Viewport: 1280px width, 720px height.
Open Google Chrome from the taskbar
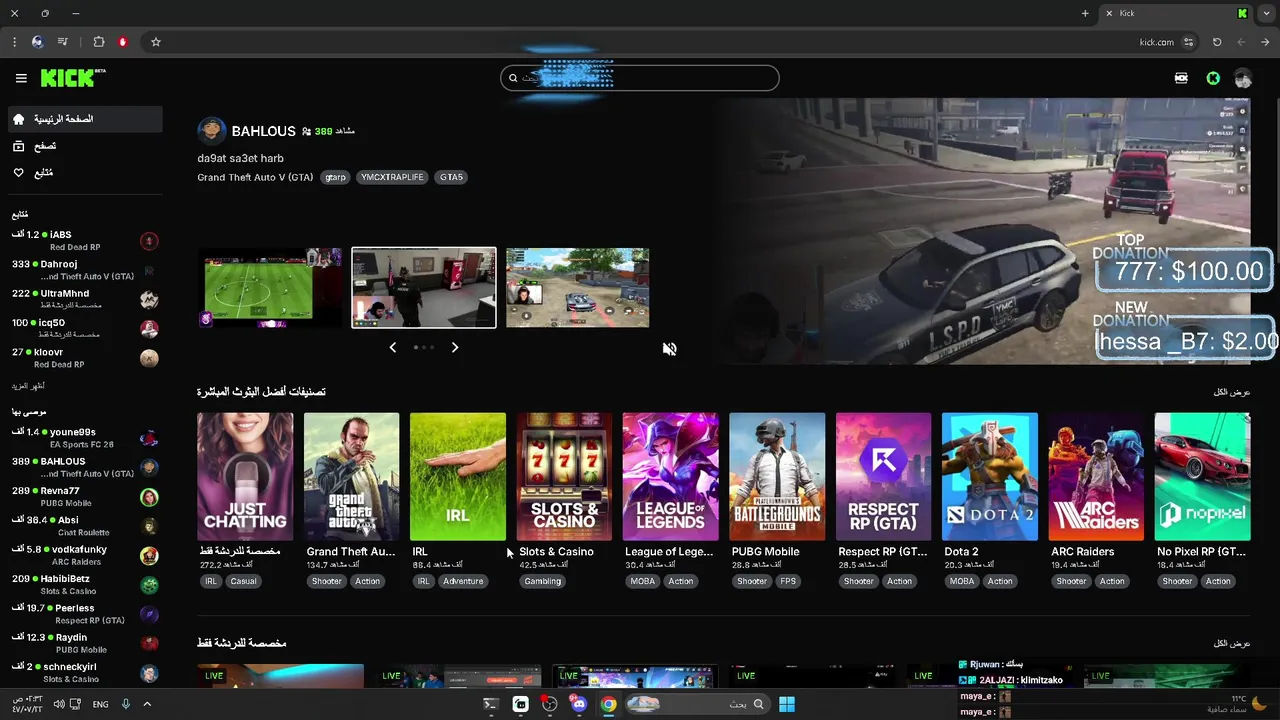[x=608, y=704]
